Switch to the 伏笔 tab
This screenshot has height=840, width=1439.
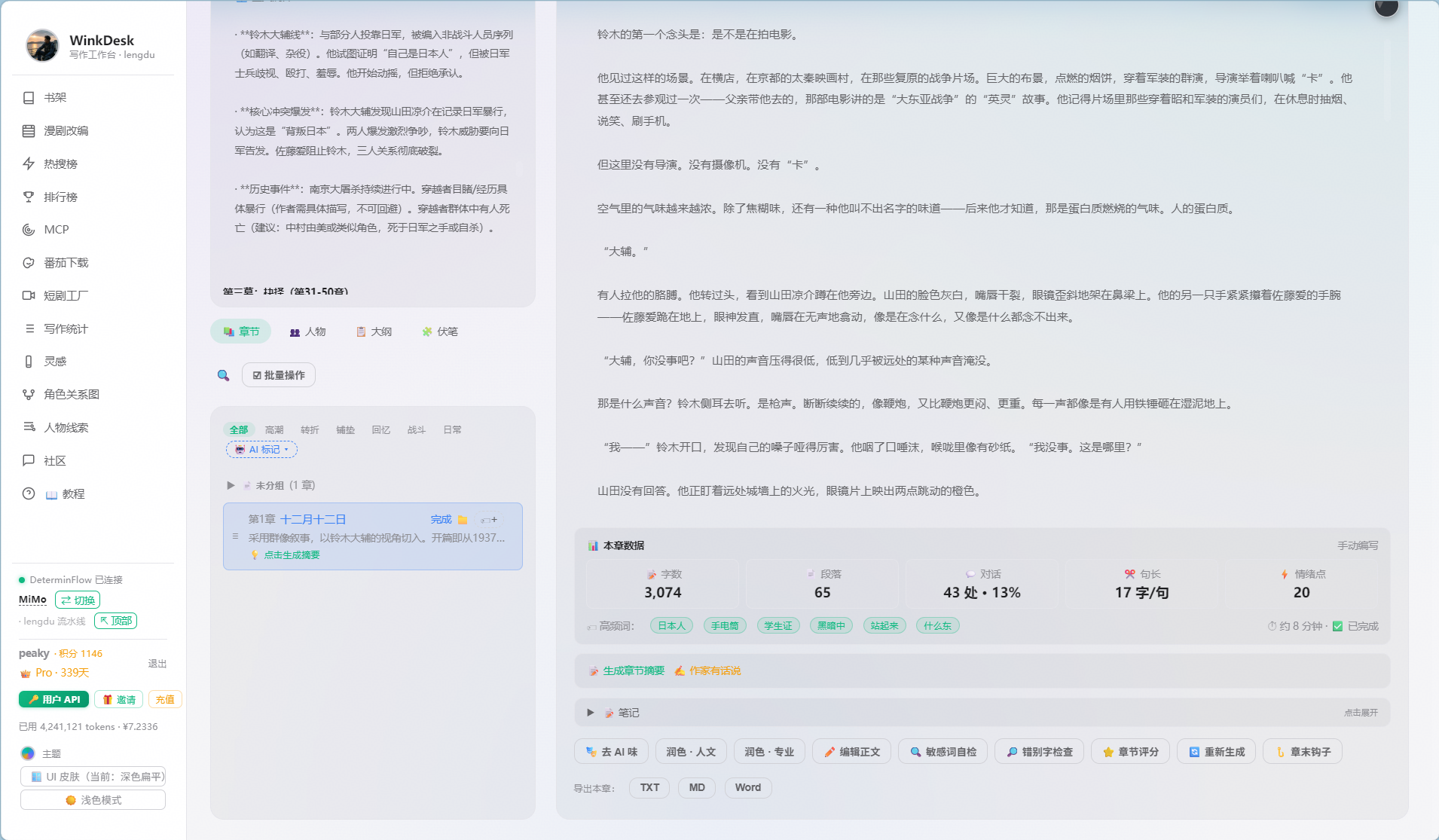coord(440,331)
